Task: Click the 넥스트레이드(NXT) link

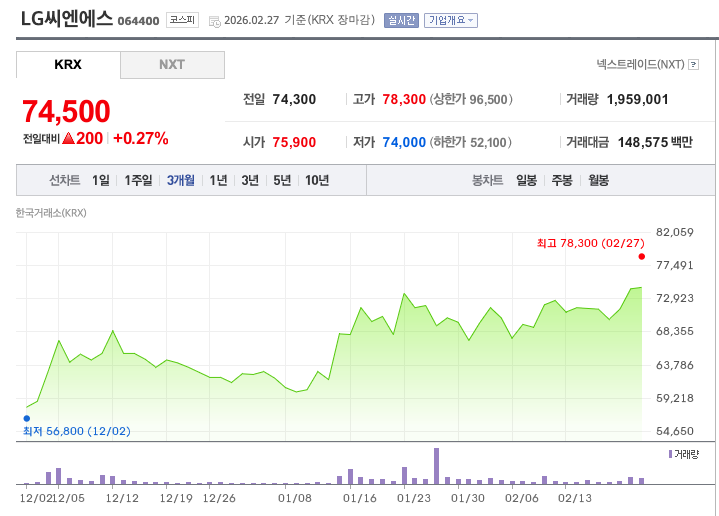Action: pyautogui.click(x=640, y=65)
